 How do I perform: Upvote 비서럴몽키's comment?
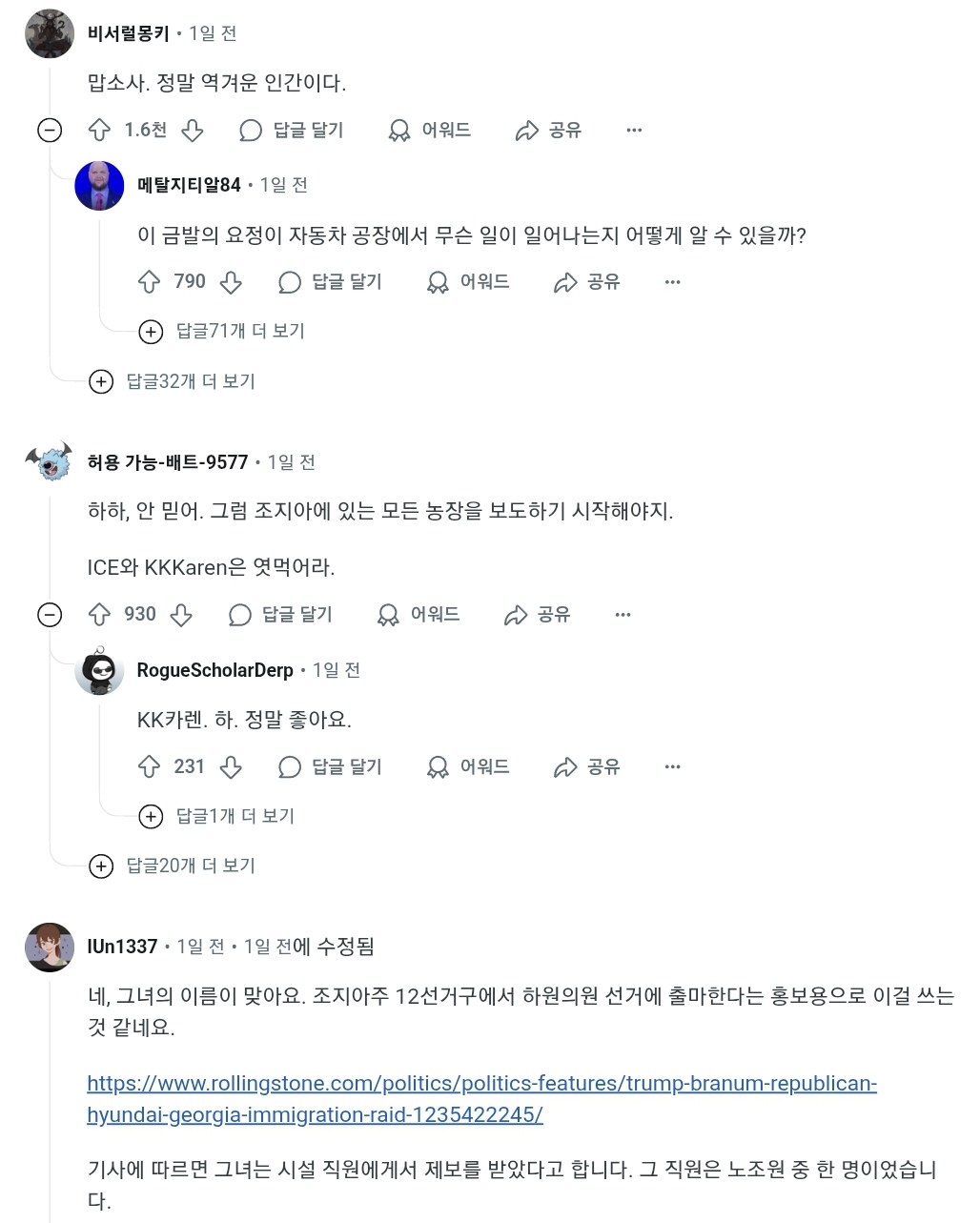(x=98, y=131)
